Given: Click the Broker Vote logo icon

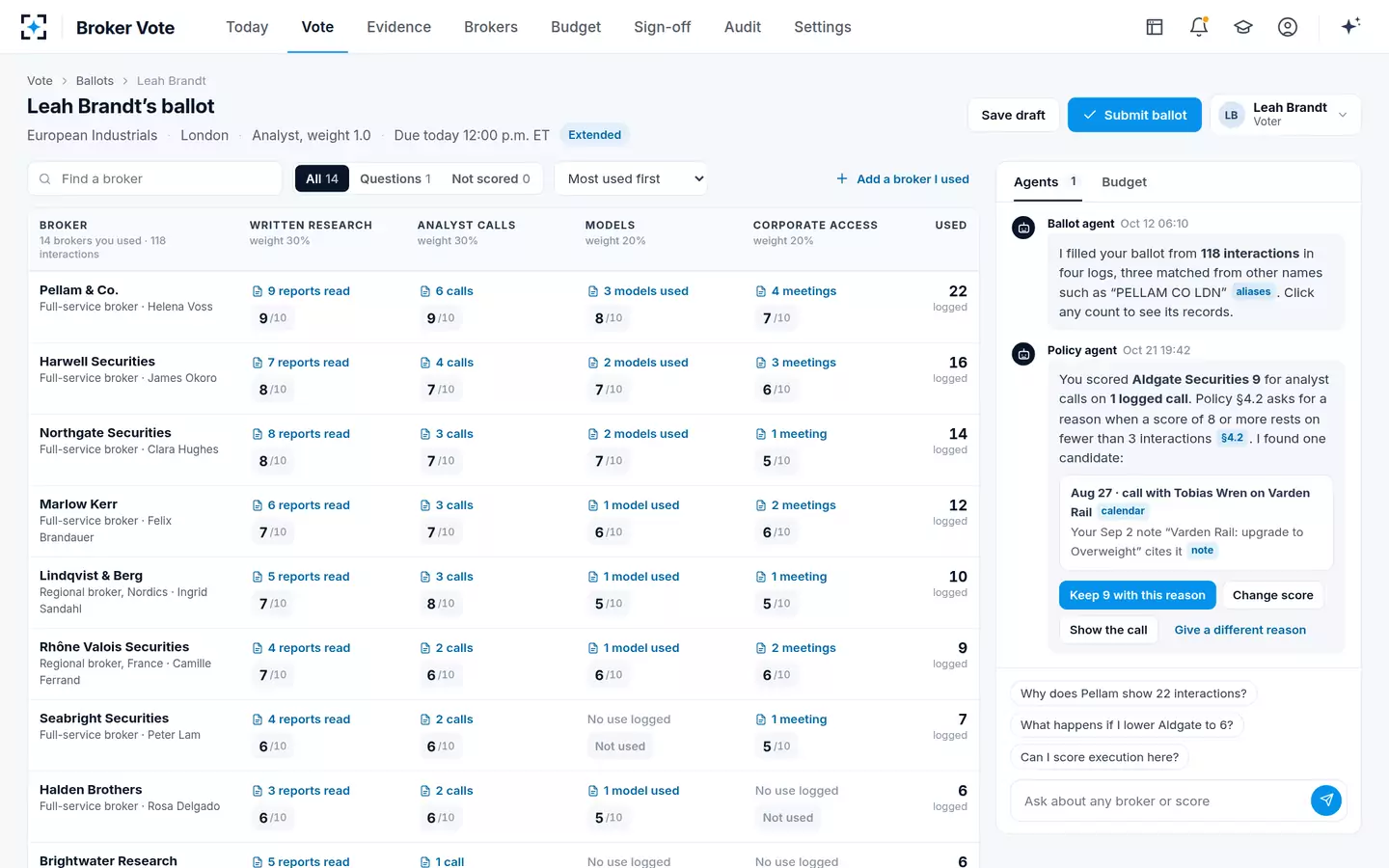Looking at the screenshot, I should [x=34, y=27].
